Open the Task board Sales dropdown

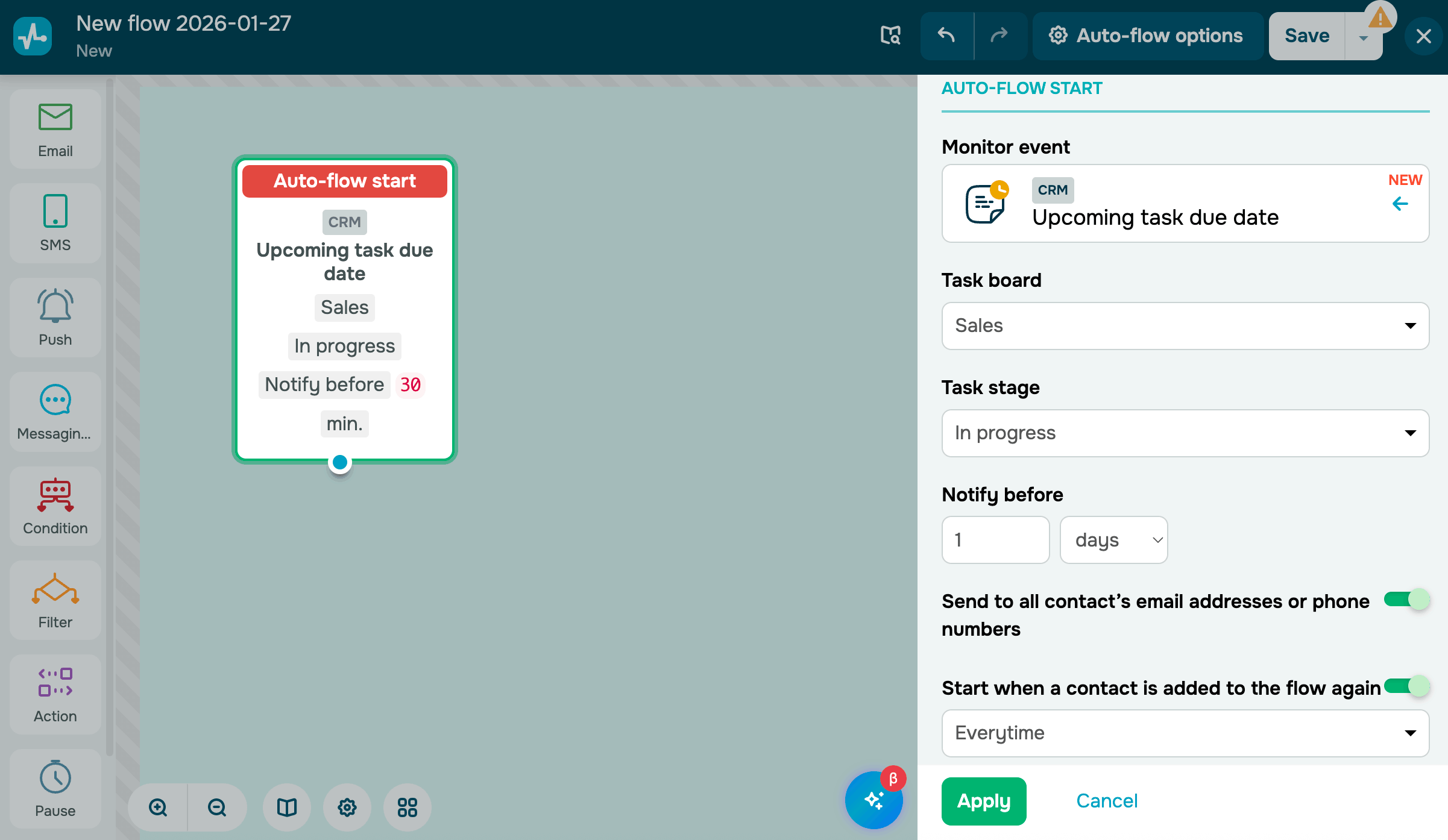1185,326
